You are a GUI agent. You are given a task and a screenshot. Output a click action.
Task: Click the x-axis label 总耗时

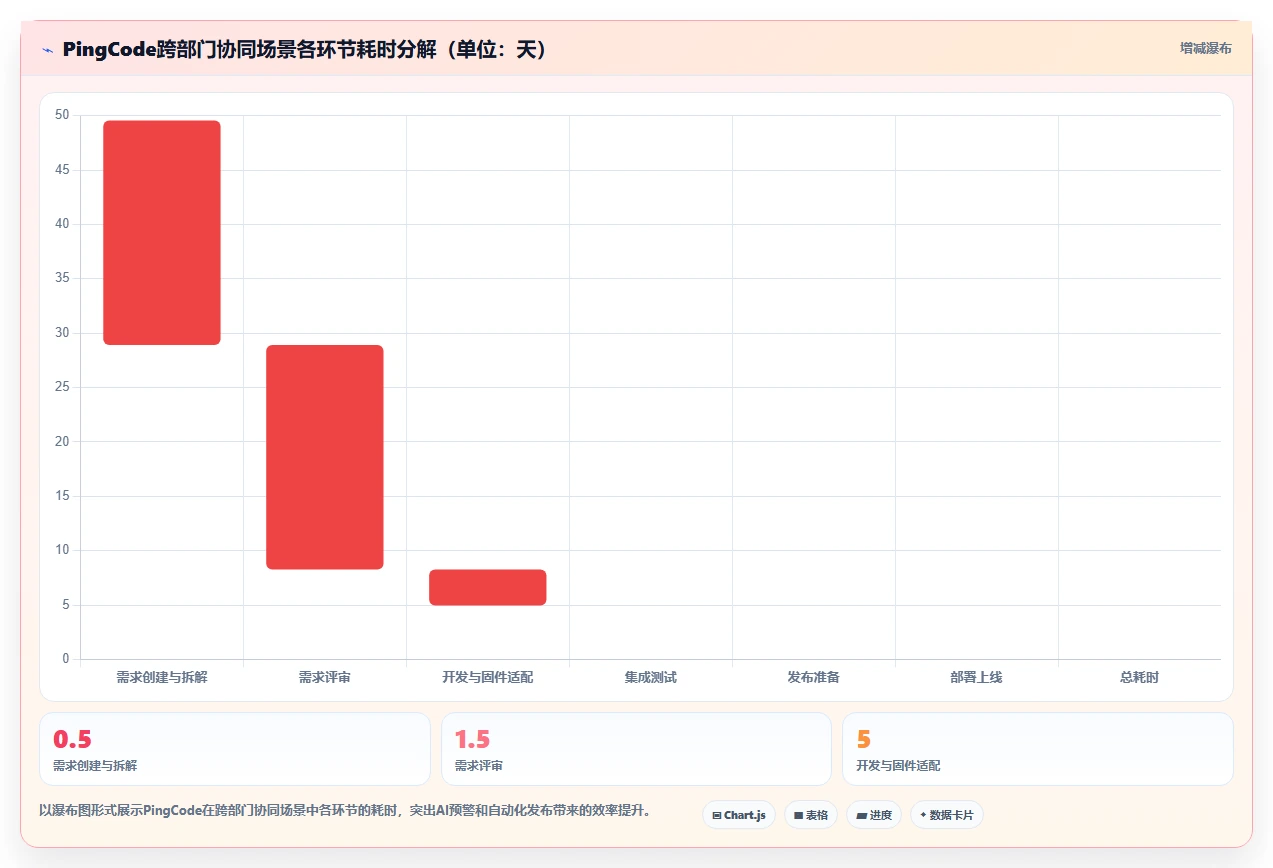pyautogui.click(x=1140, y=678)
